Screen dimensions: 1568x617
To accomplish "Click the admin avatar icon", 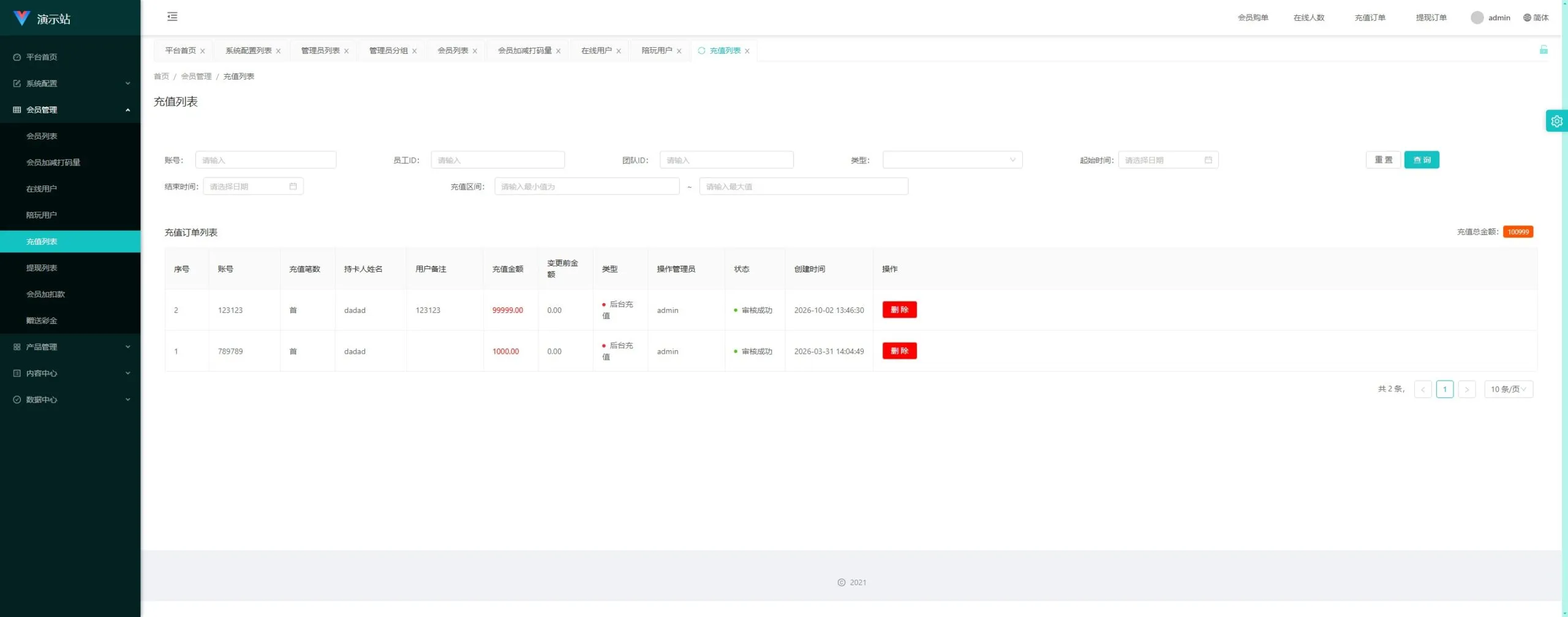I will [x=1477, y=18].
